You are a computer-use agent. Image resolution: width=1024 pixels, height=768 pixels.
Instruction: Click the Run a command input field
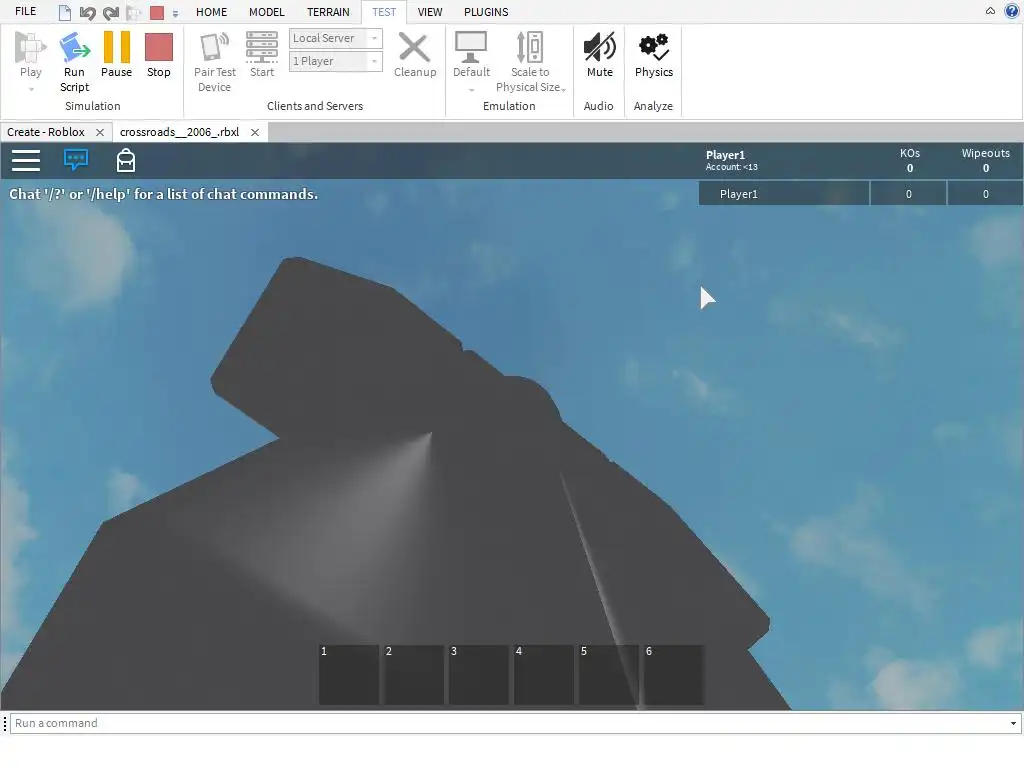click(x=509, y=723)
